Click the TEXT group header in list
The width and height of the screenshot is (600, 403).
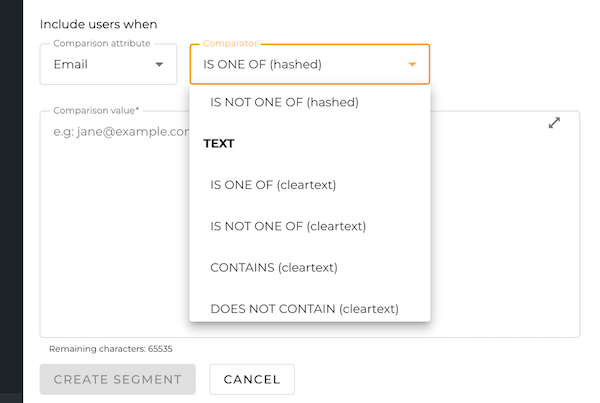click(219, 143)
